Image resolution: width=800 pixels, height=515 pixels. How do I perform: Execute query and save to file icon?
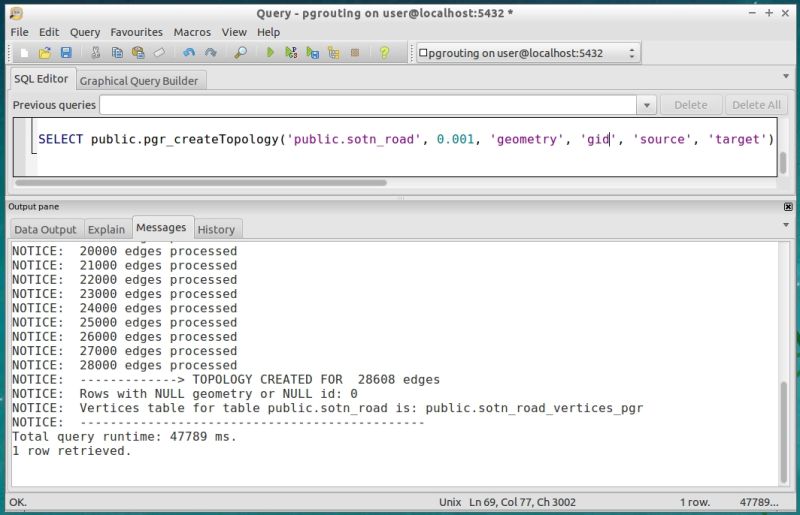pyautogui.click(x=313, y=53)
